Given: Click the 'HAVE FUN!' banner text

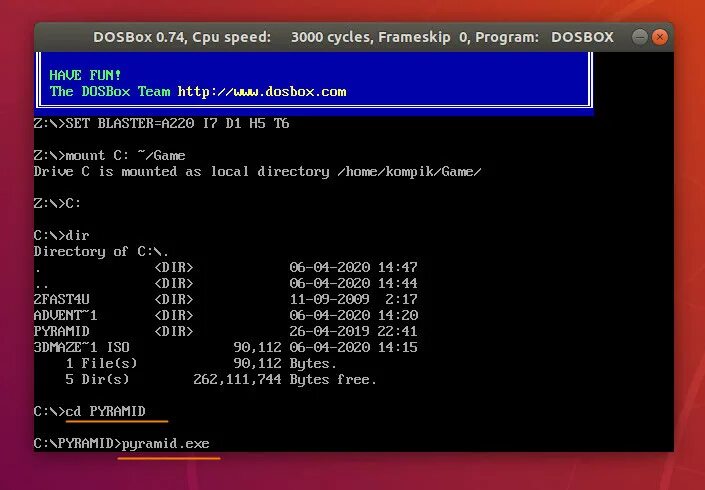Looking at the screenshot, I should [85, 75].
